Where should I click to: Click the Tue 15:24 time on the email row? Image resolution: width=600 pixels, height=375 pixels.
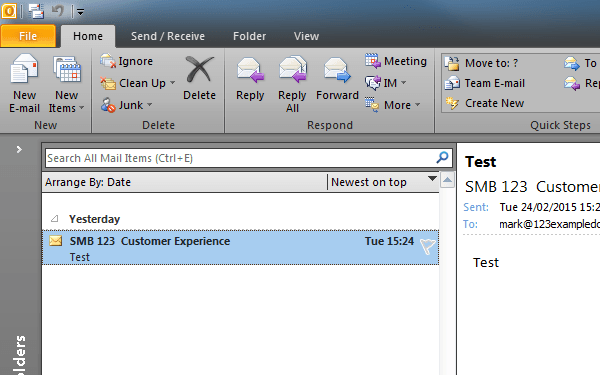pyautogui.click(x=389, y=241)
